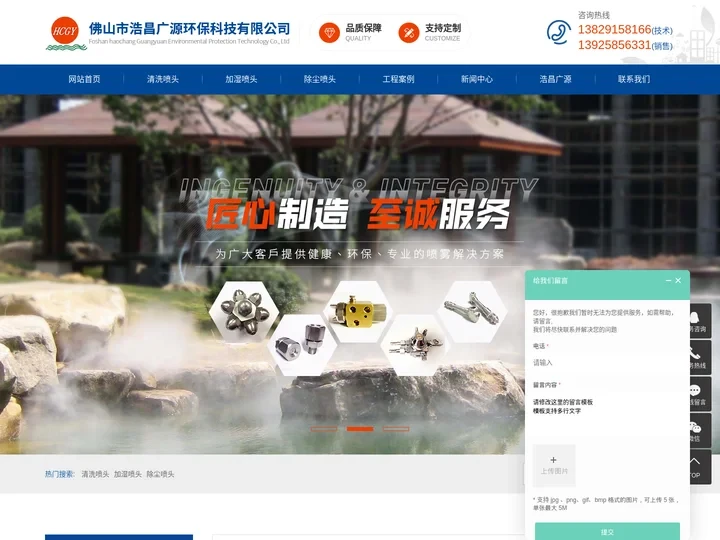Image resolution: width=720 pixels, height=540 pixels.
Task: Select 联系我们 in the navigation bar
Action: tap(633, 79)
